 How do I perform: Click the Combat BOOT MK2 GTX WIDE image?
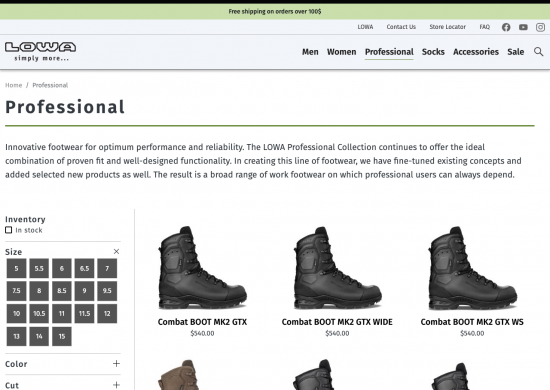[x=337, y=268]
